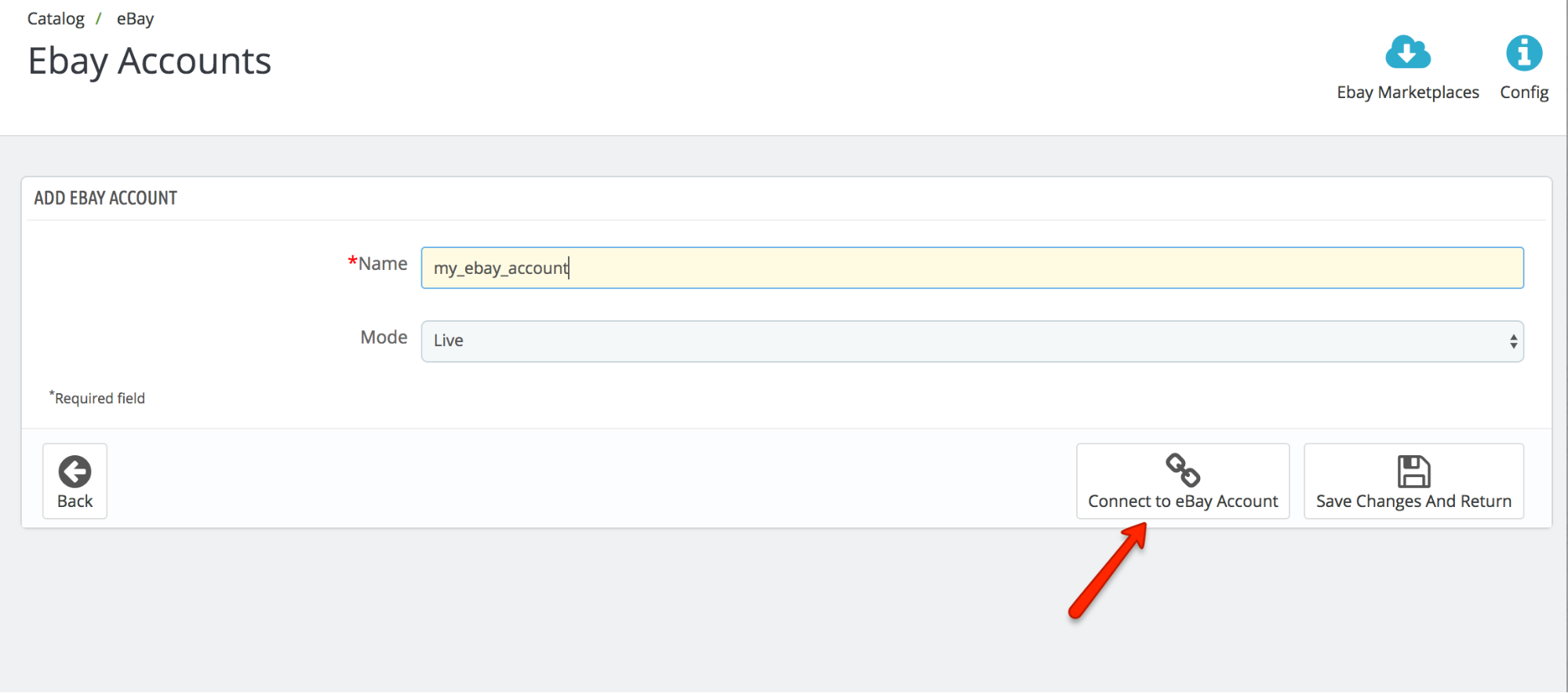Screen dimensions: 1568x693
Task: Open the Config info icon
Action: pyautogui.click(x=1524, y=53)
